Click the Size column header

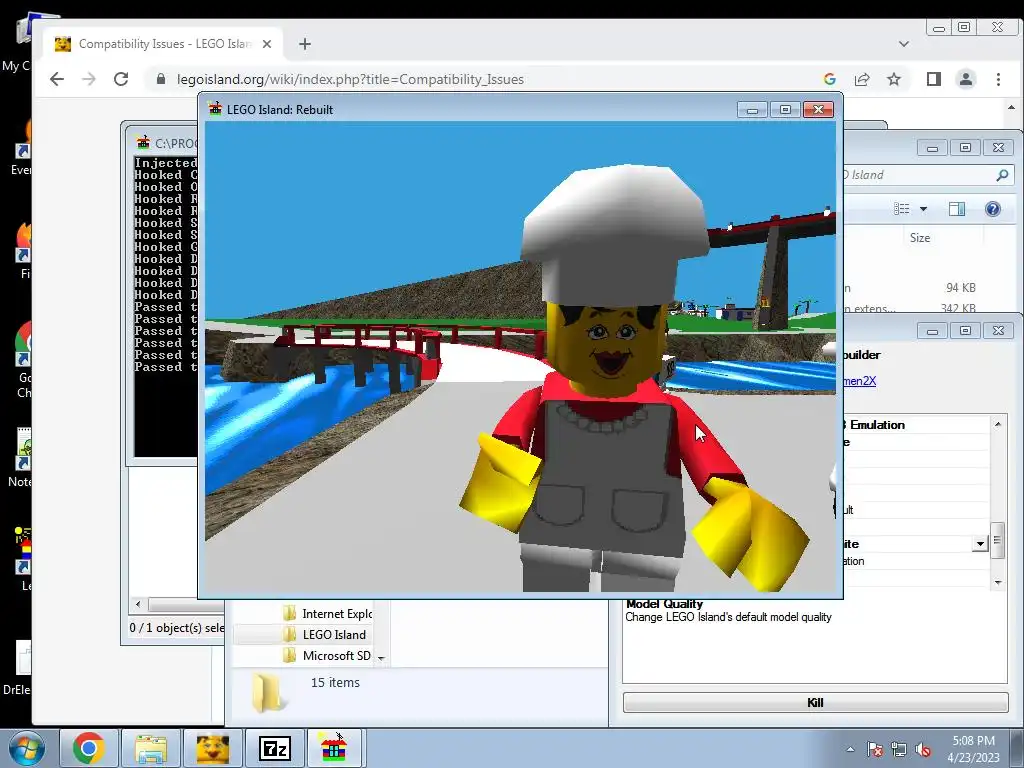pyautogui.click(x=920, y=238)
